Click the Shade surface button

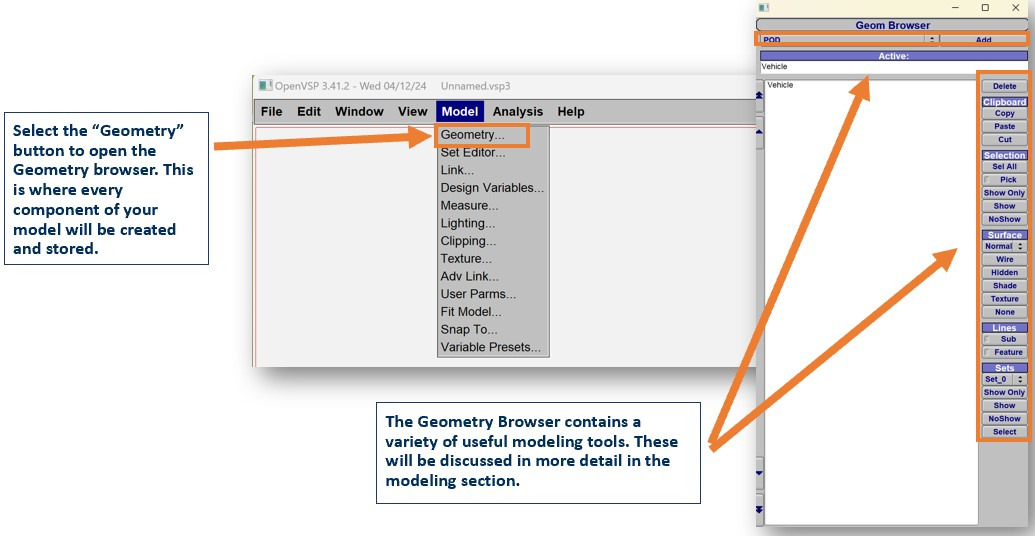click(1004, 286)
